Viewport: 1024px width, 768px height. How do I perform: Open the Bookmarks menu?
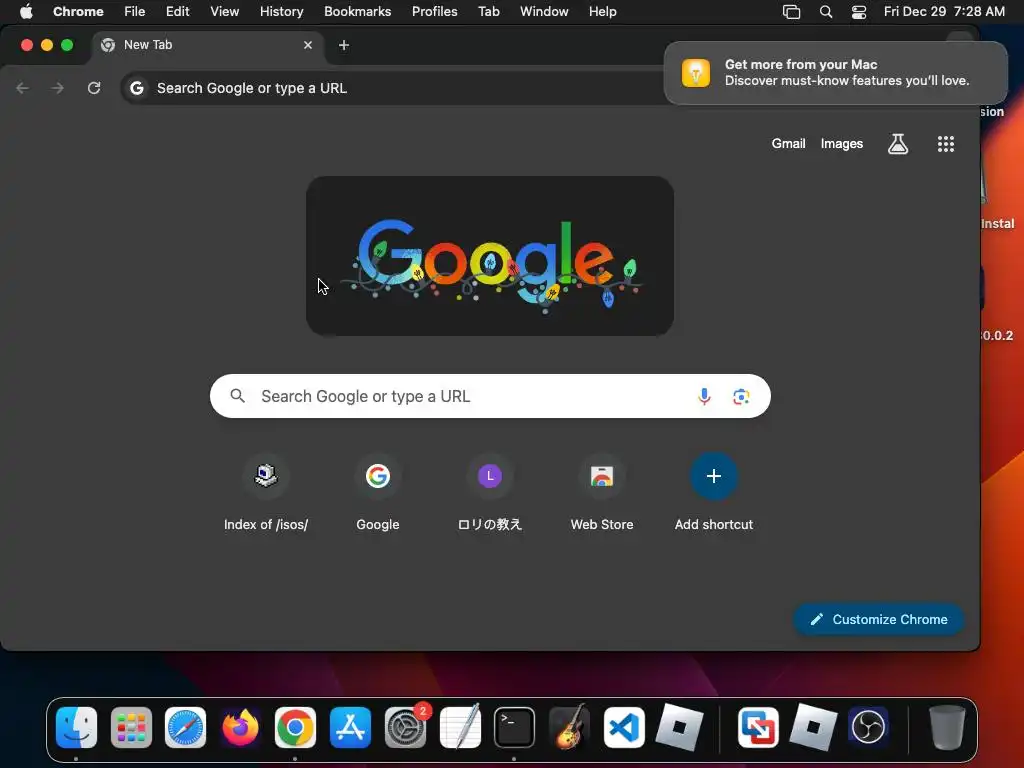click(x=357, y=11)
